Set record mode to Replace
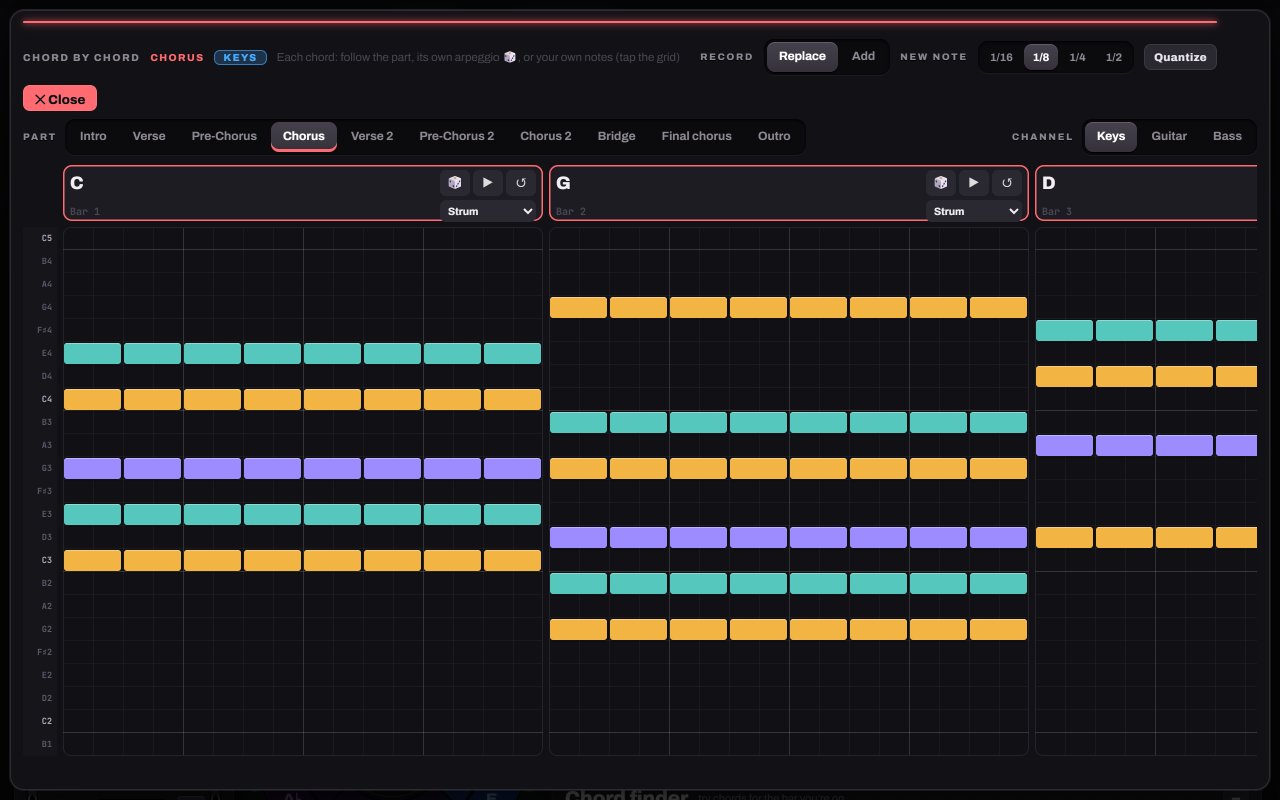 (802, 57)
